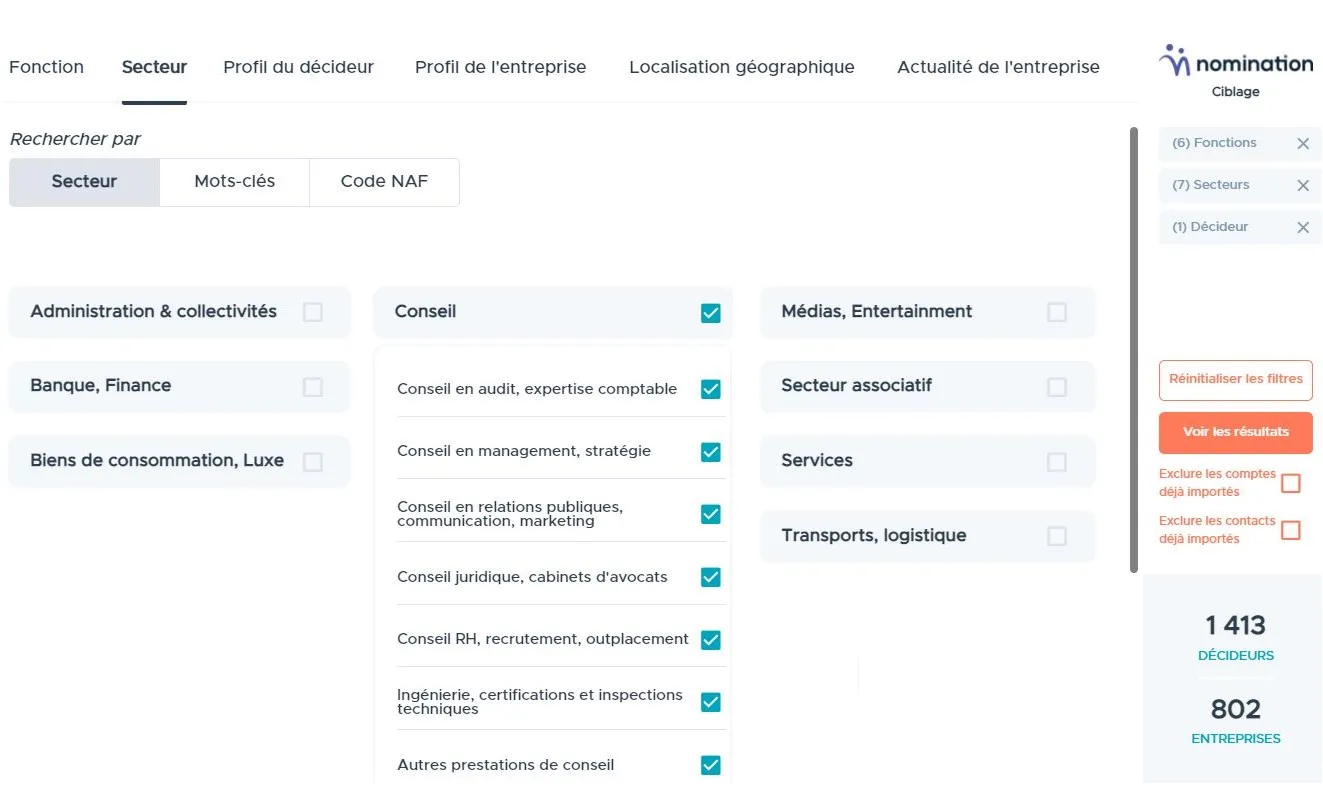Viewport: 1323px width, 791px height.
Task: Click the Nomination logo
Action: (x=1235, y=62)
